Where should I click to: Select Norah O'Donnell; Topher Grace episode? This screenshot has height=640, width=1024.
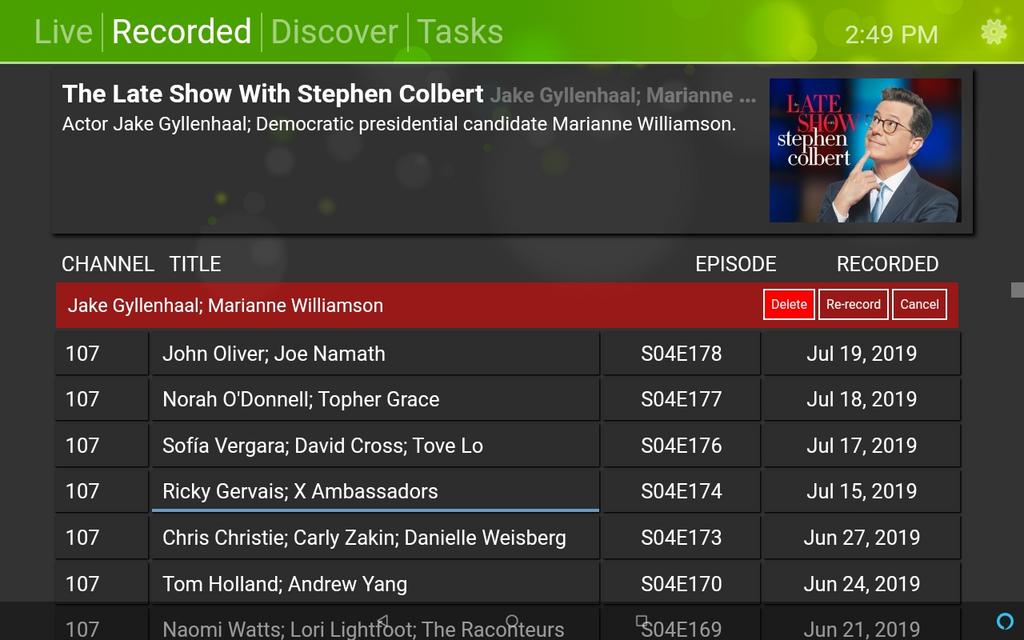point(375,399)
